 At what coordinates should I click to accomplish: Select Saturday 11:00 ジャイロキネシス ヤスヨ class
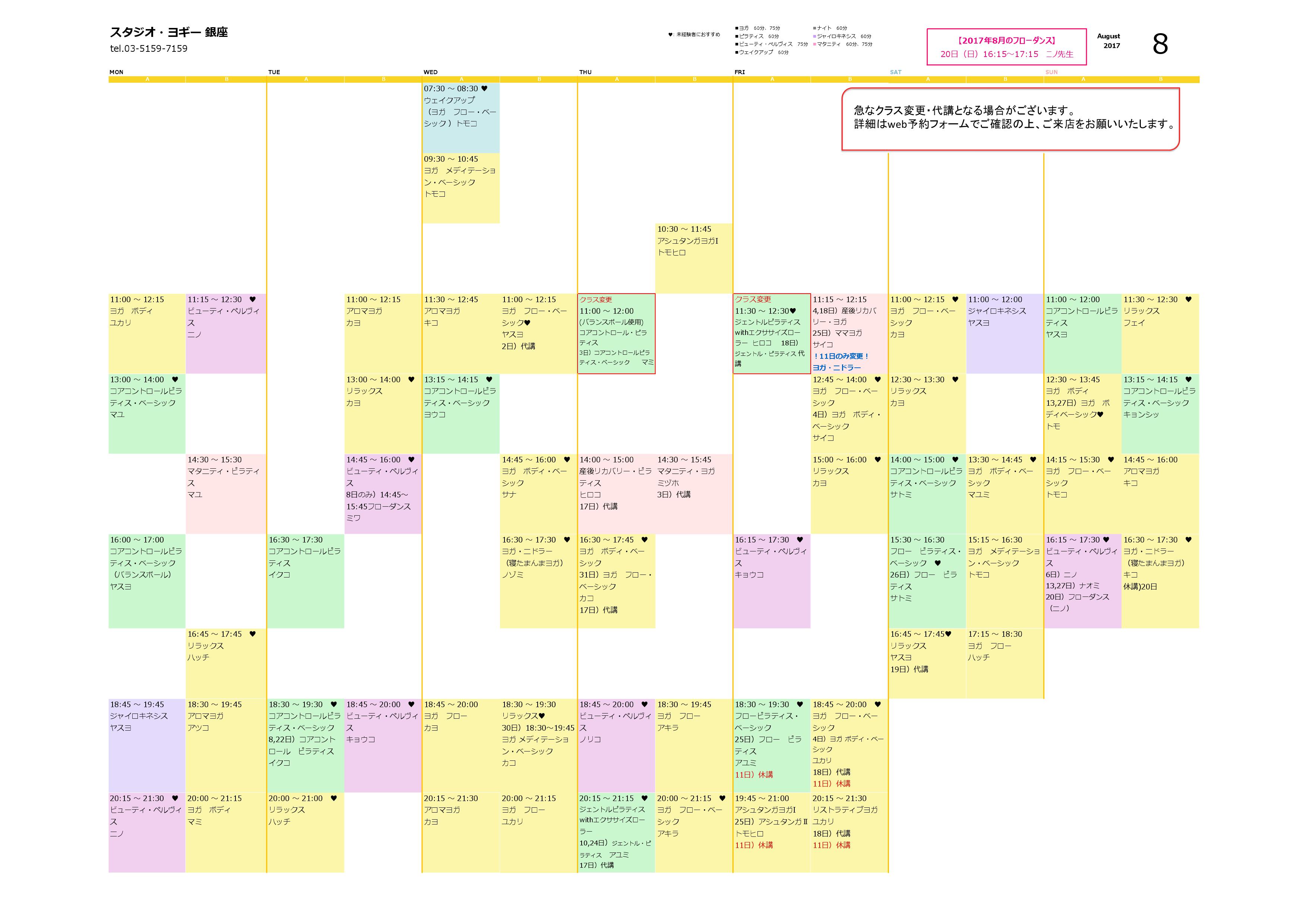pos(1005,333)
